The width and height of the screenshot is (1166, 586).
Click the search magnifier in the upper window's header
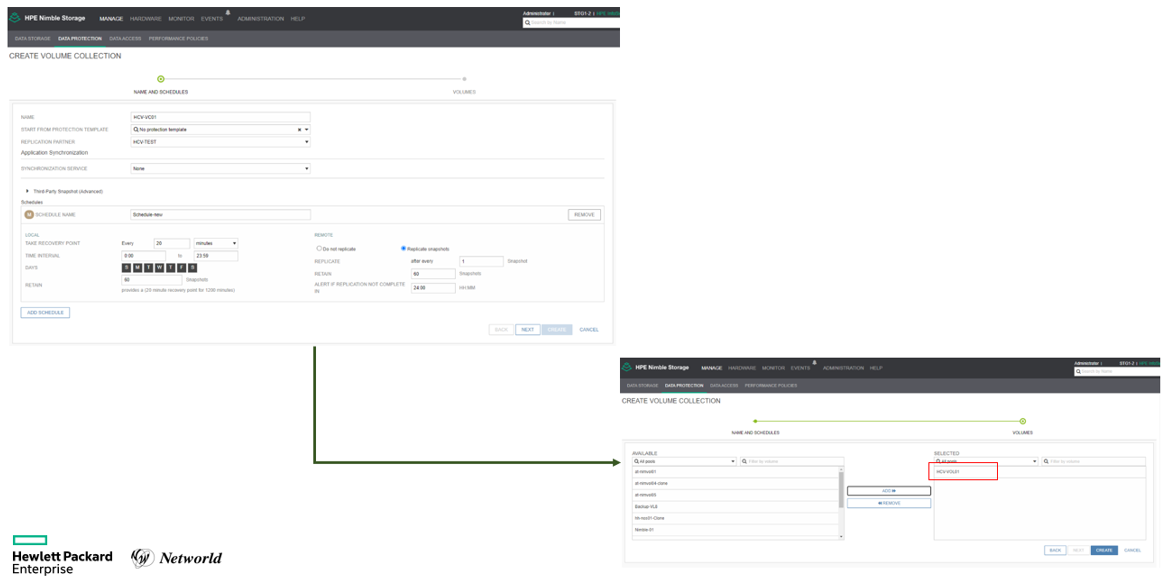[x=528, y=23]
